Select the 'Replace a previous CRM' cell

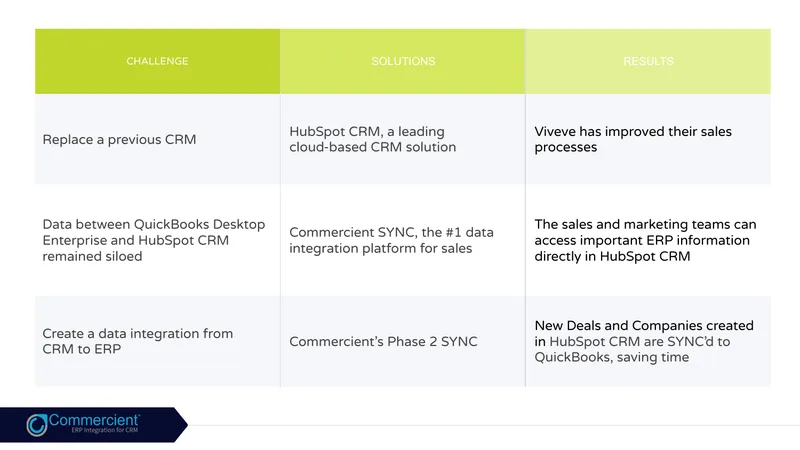click(157, 139)
